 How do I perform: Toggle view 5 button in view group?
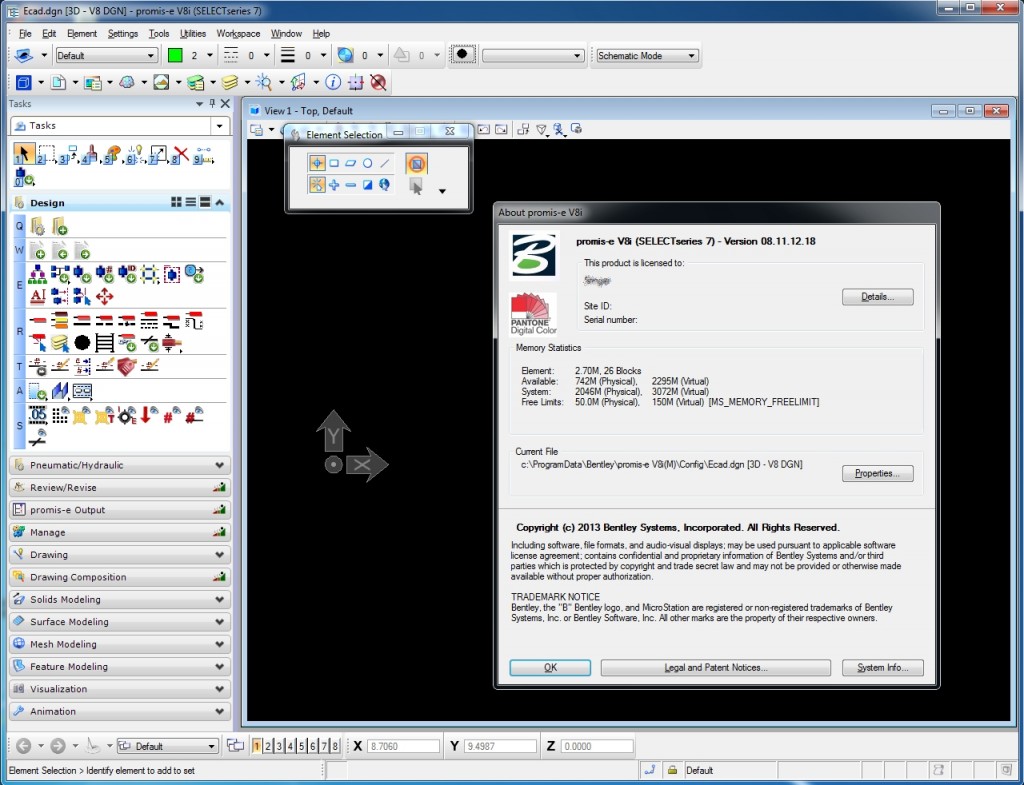pos(301,746)
